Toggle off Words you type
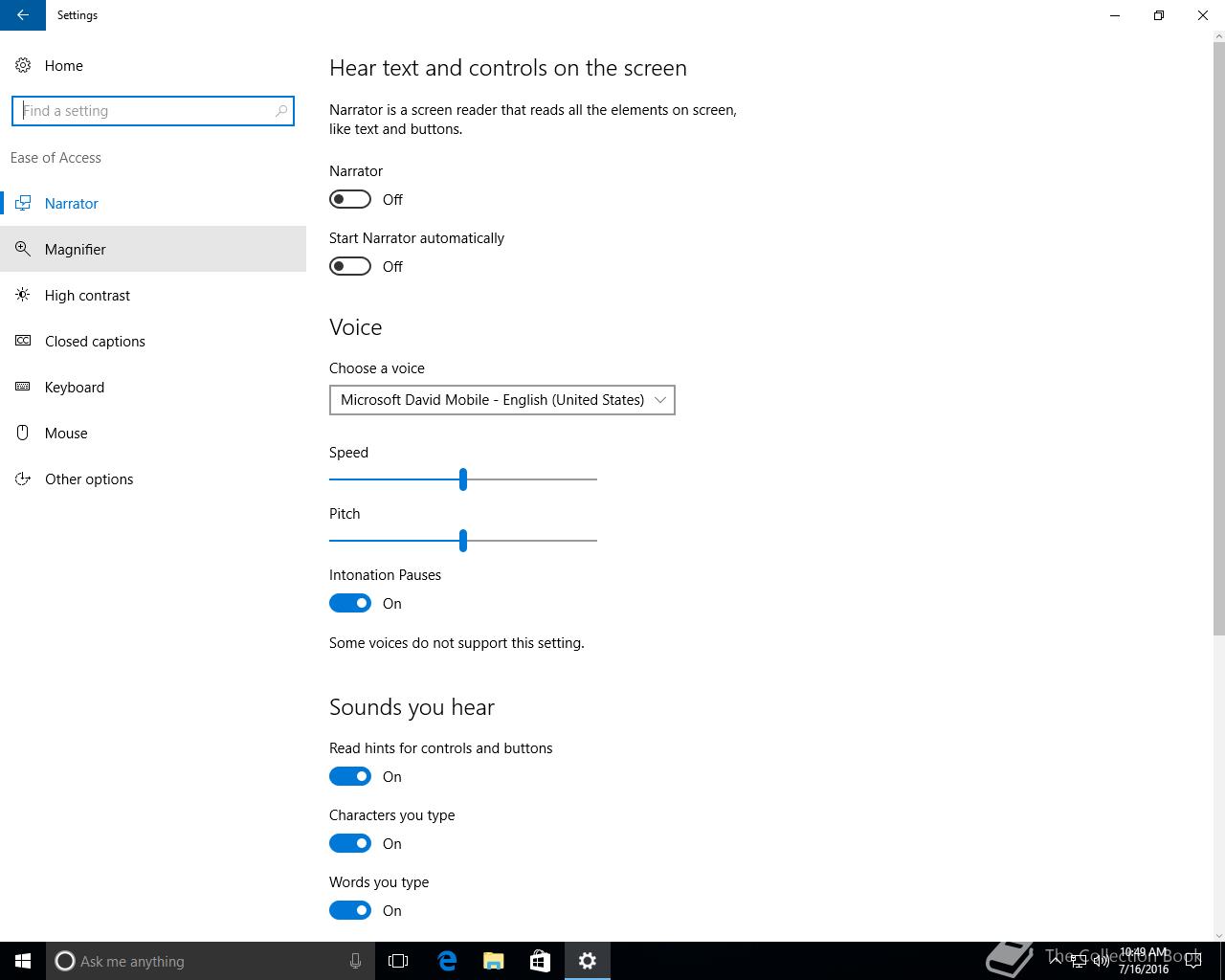Screen dimensions: 1225x980 click(350, 910)
